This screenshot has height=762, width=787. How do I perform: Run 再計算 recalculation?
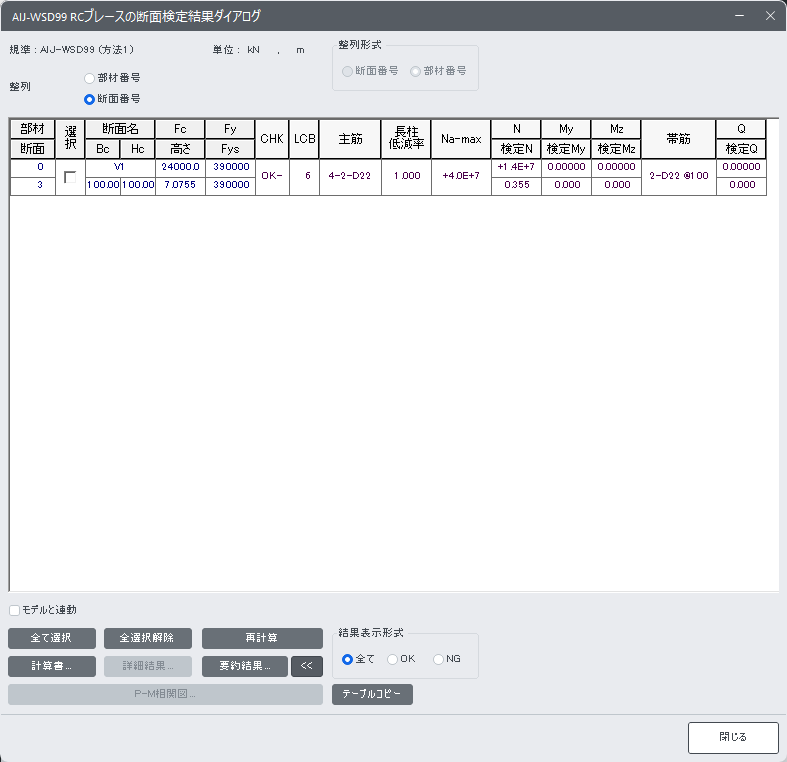pyautogui.click(x=262, y=638)
